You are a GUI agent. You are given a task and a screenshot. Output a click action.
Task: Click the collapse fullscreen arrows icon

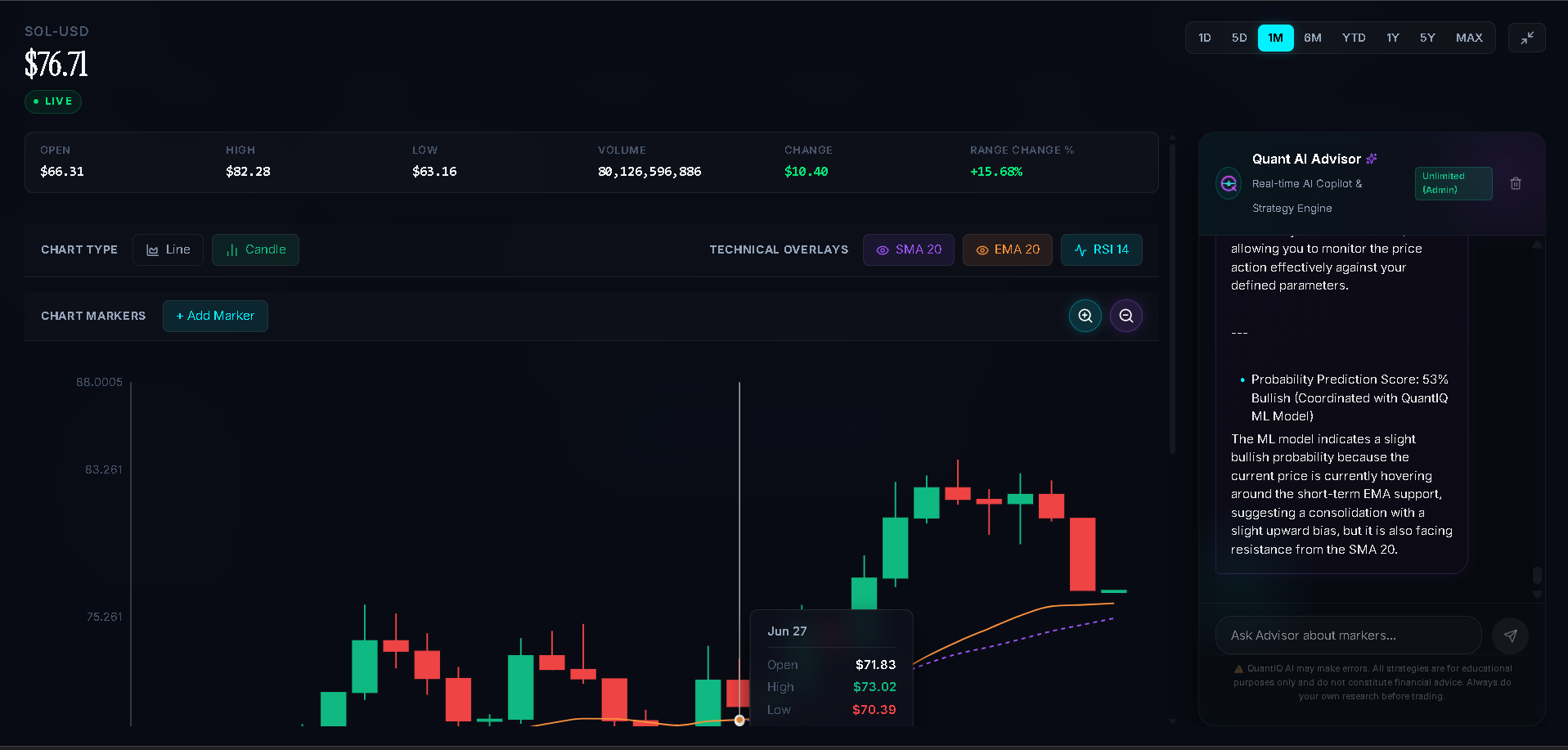pos(1527,38)
